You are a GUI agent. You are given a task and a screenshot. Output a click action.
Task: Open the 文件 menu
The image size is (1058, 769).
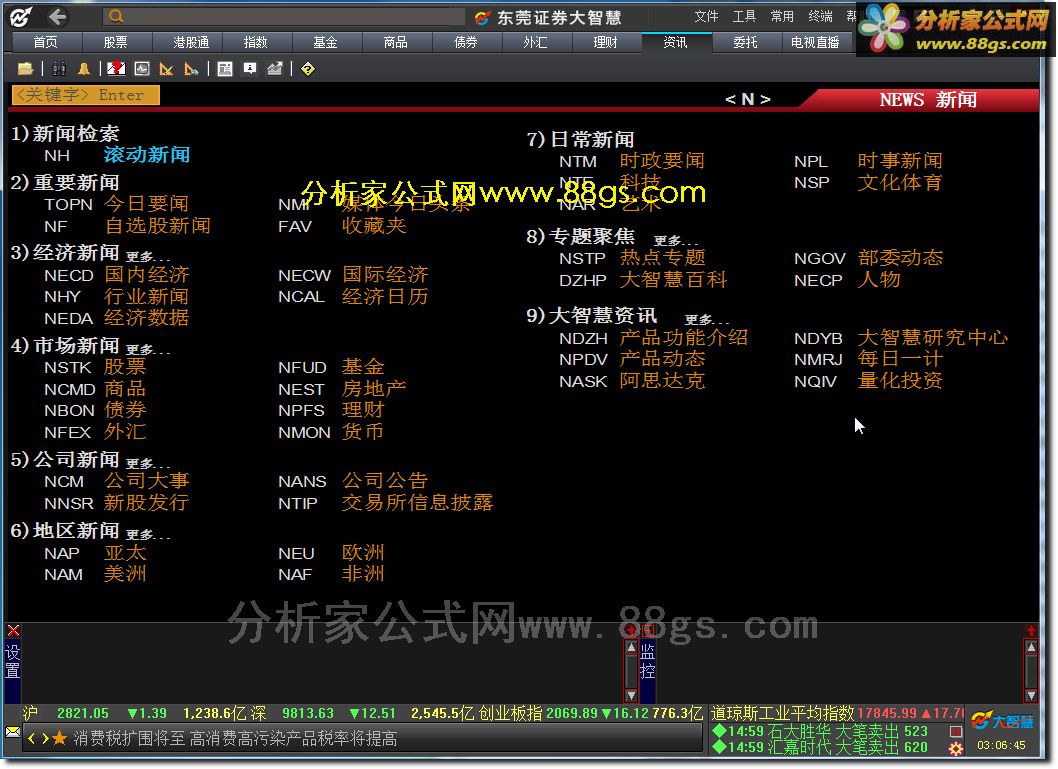tap(706, 16)
